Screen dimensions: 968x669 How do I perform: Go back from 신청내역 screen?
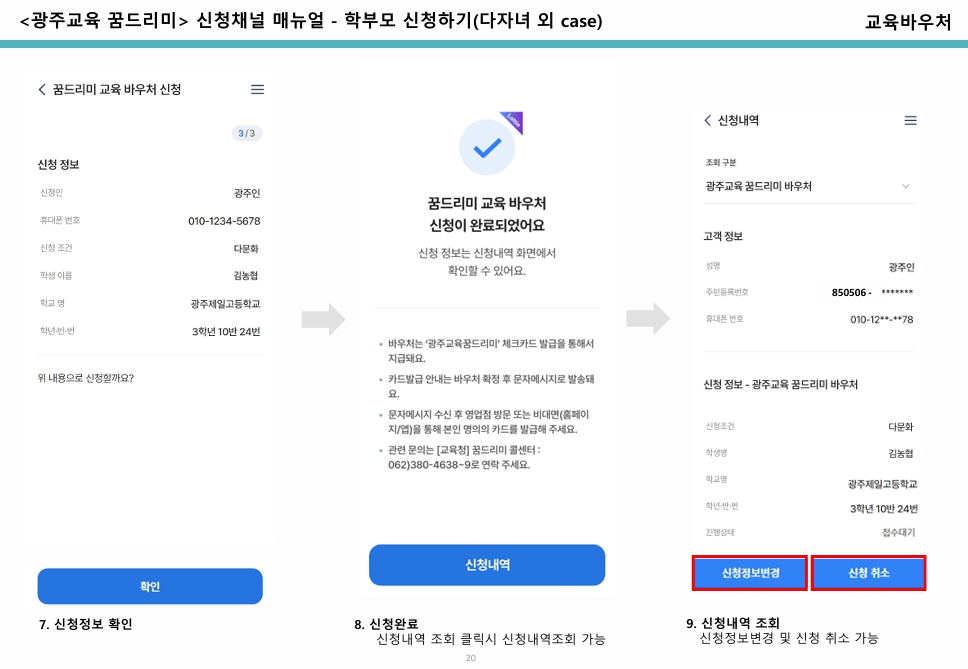707,120
